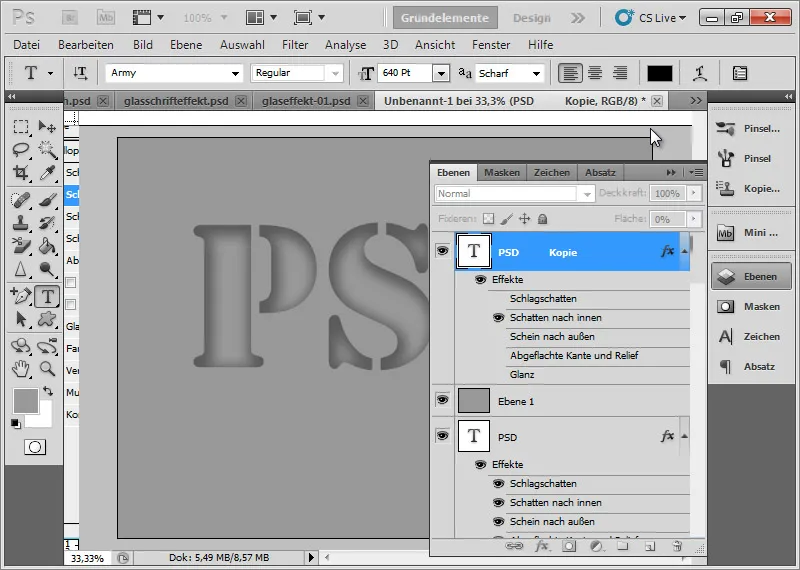The width and height of the screenshot is (800, 570).
Task: Select the Magic Wand tool
Action: tap(47, 150)
